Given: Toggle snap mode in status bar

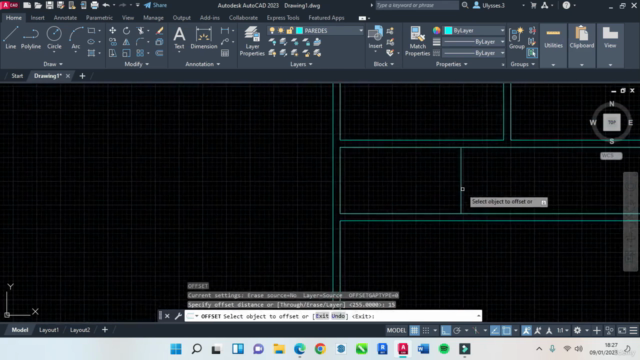Looking at the screenshot, I should pos(426,330).
